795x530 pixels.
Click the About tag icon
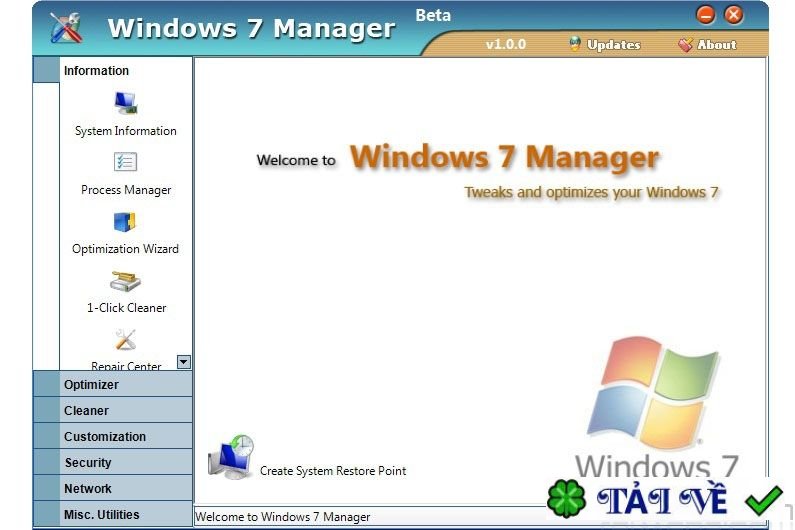pyautogui.click(x=685, y=45)
